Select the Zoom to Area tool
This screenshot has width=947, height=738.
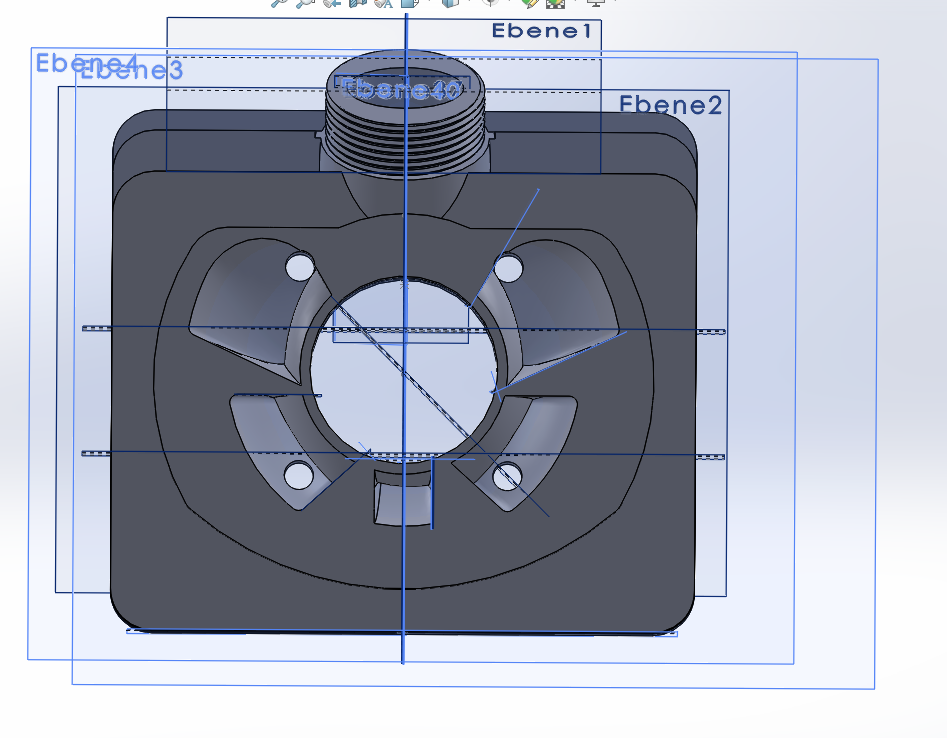tap(304, 3)
